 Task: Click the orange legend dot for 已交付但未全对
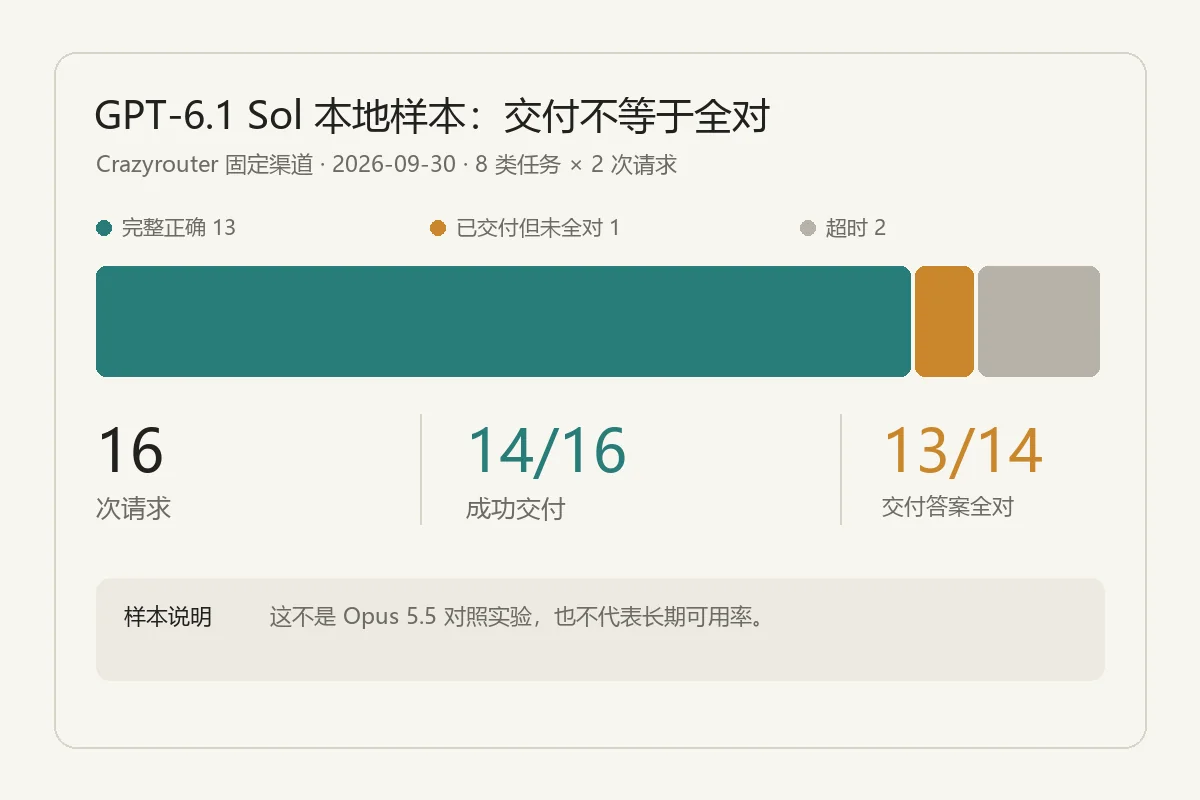pyautogui.click(x=438, y=228)
